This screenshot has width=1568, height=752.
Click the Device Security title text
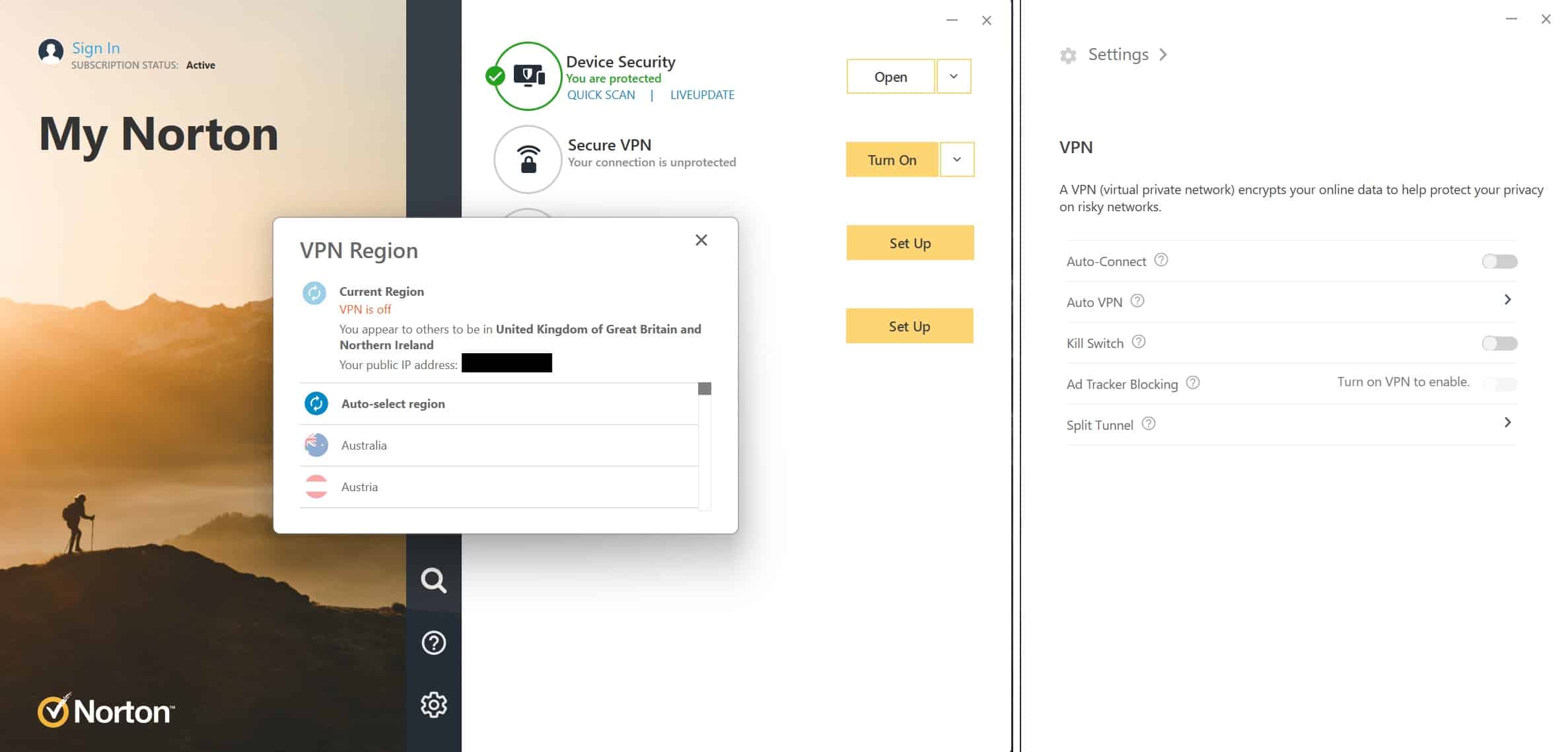pyautogui.click(x=621, y=61)
